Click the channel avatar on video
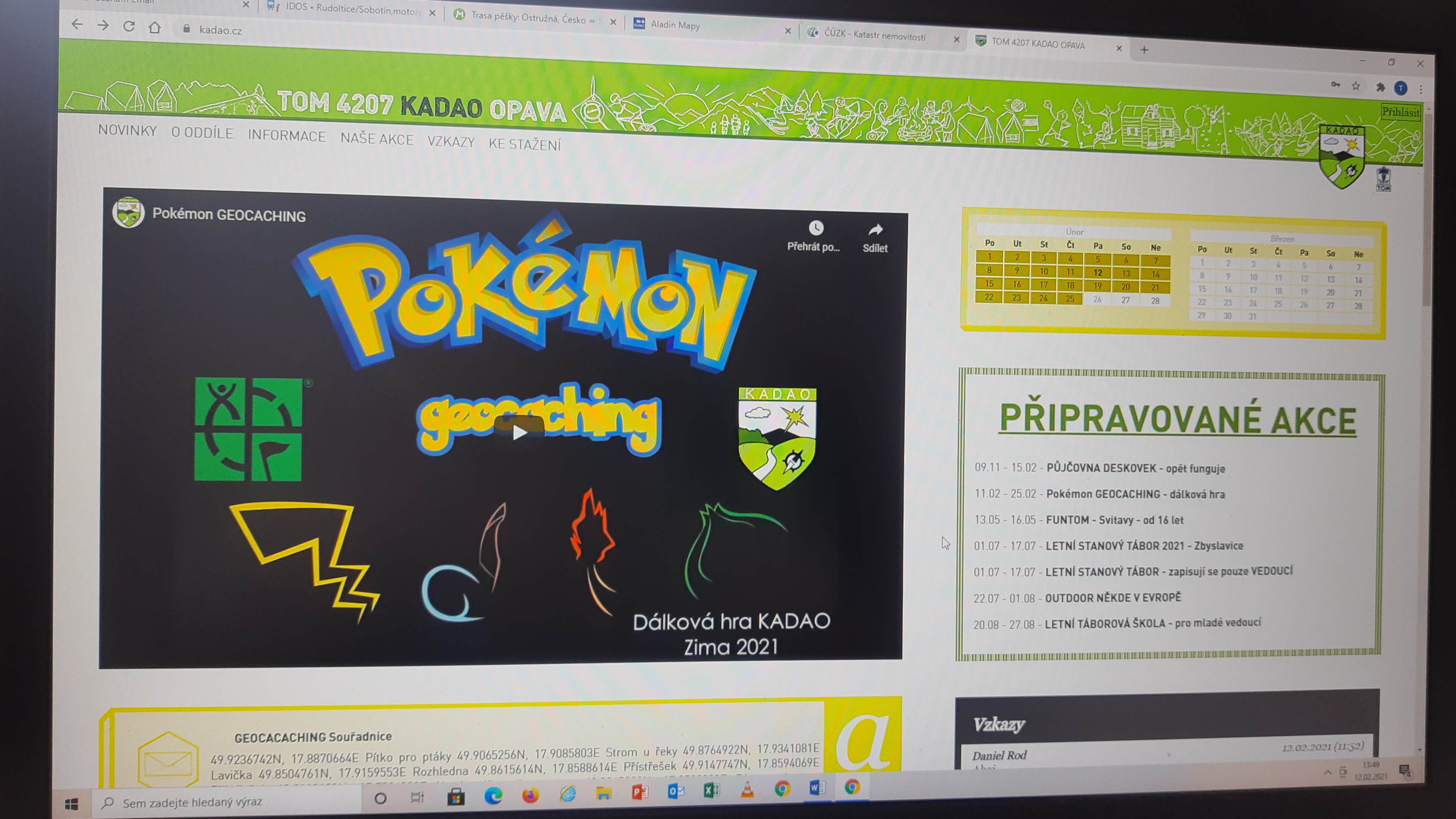The width and height of the screenshot is (1456, 819). 128,213
